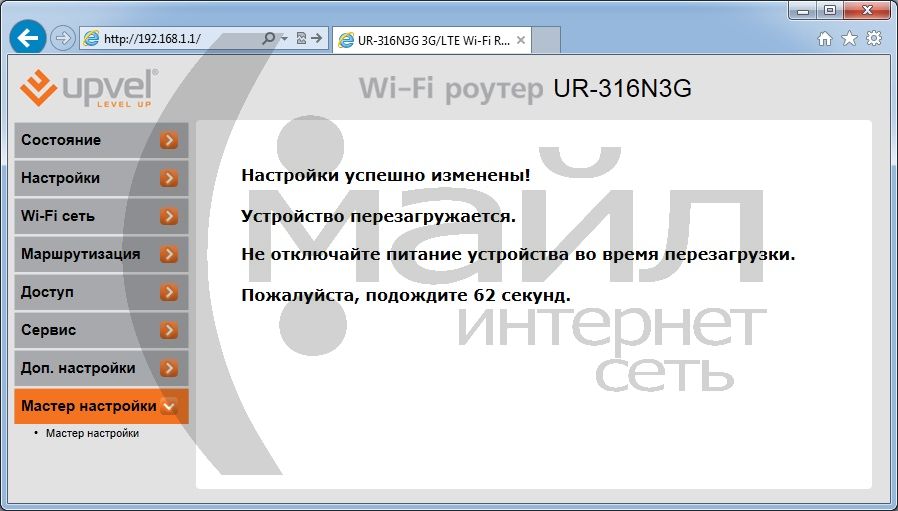
Task: Click the Мастер настройки sub-link
Action: point(92,434)
